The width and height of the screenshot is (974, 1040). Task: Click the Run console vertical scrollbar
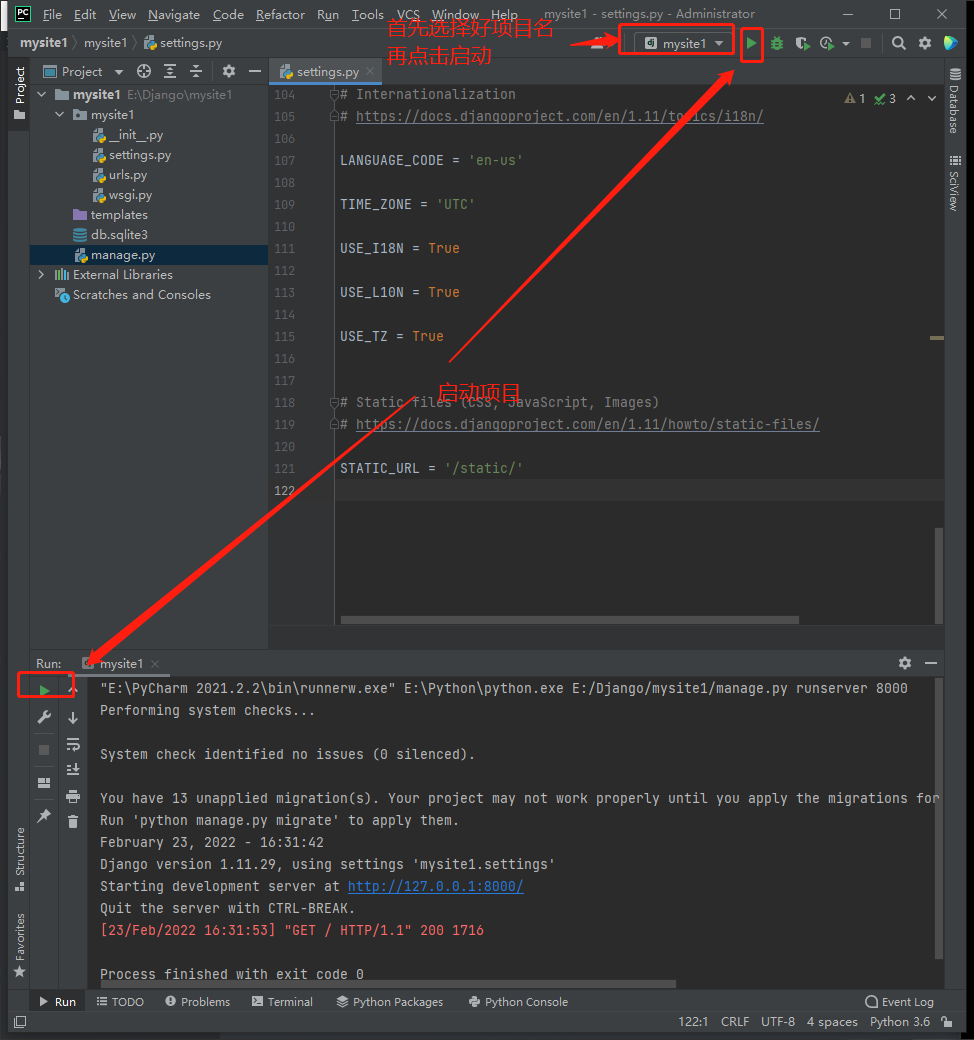point(939,818)
